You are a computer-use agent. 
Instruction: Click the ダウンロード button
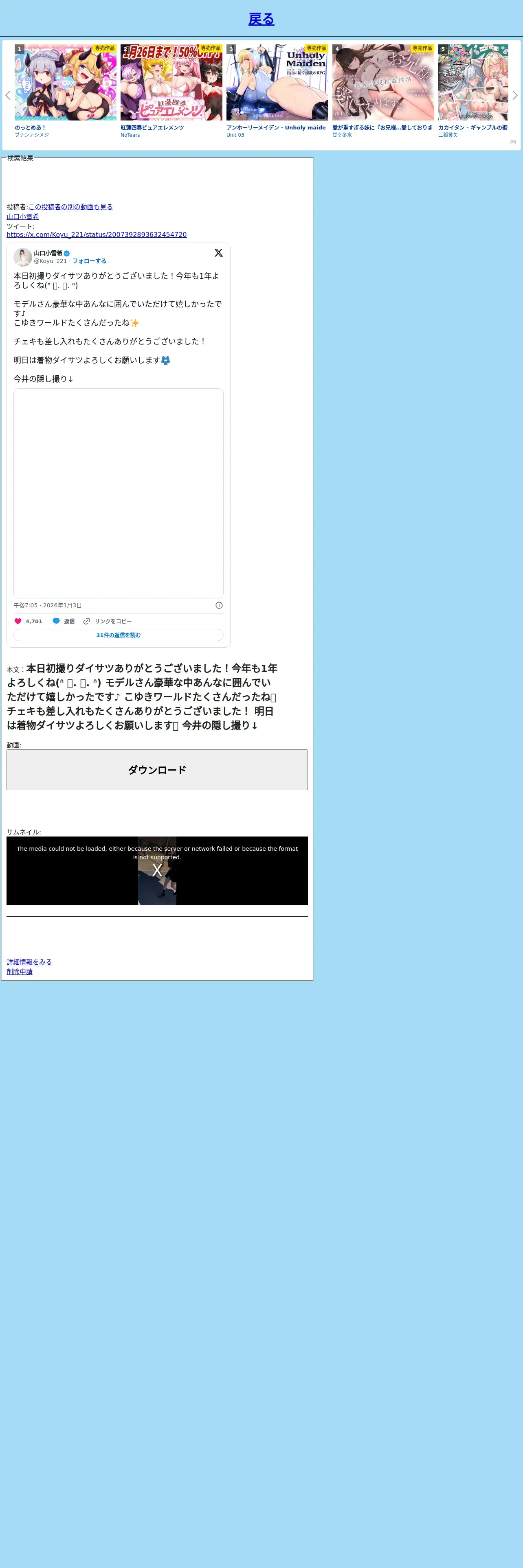[x=157, y=770]
